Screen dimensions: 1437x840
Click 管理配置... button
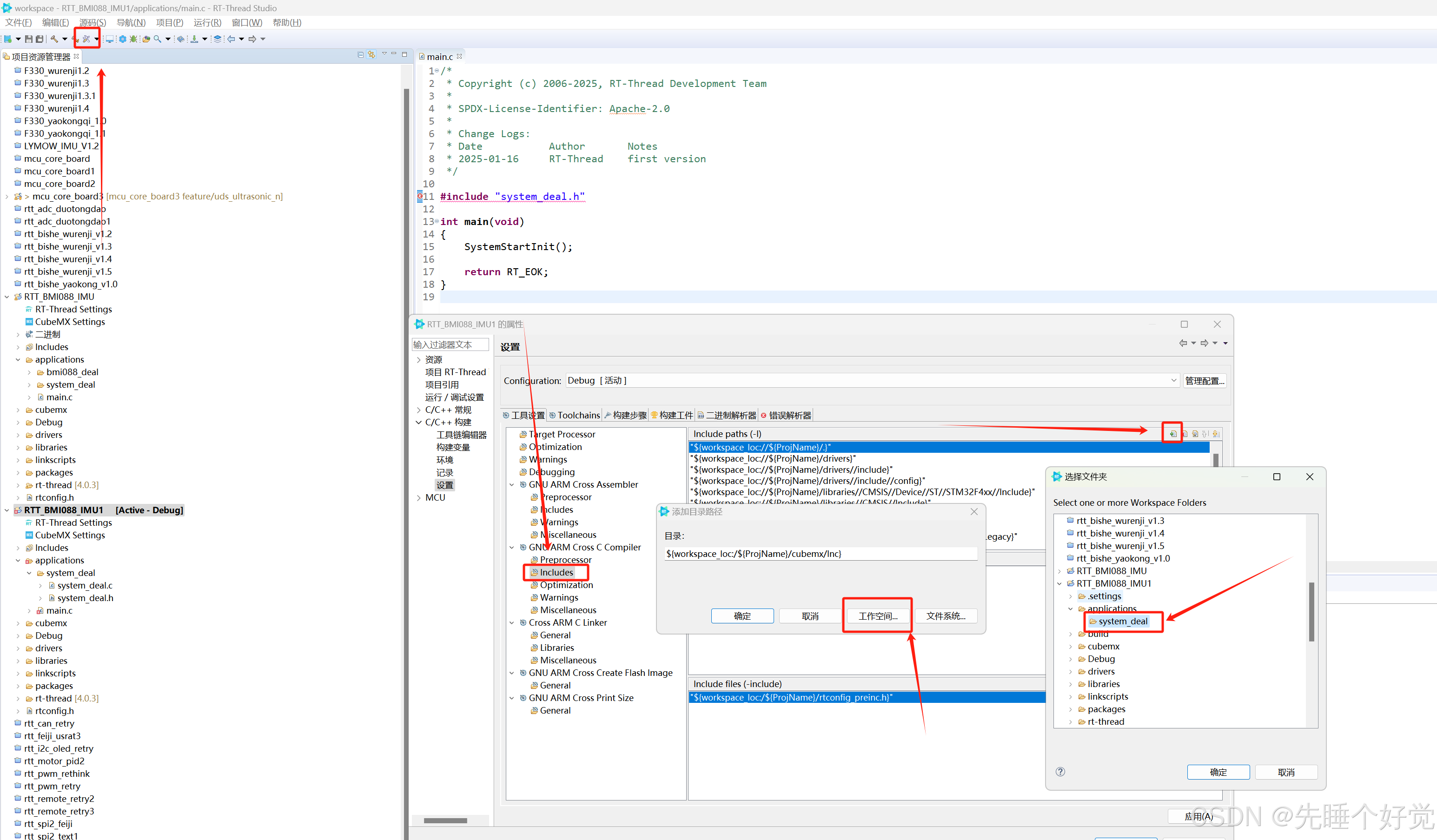[1205, 380]
